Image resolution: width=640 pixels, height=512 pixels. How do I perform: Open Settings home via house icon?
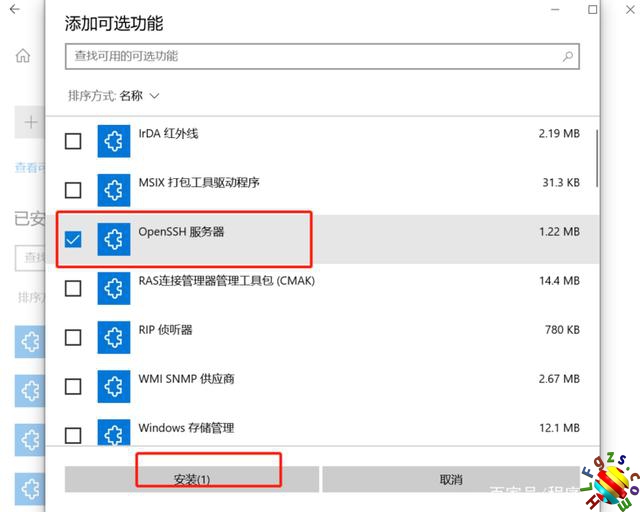click(23, 56)
